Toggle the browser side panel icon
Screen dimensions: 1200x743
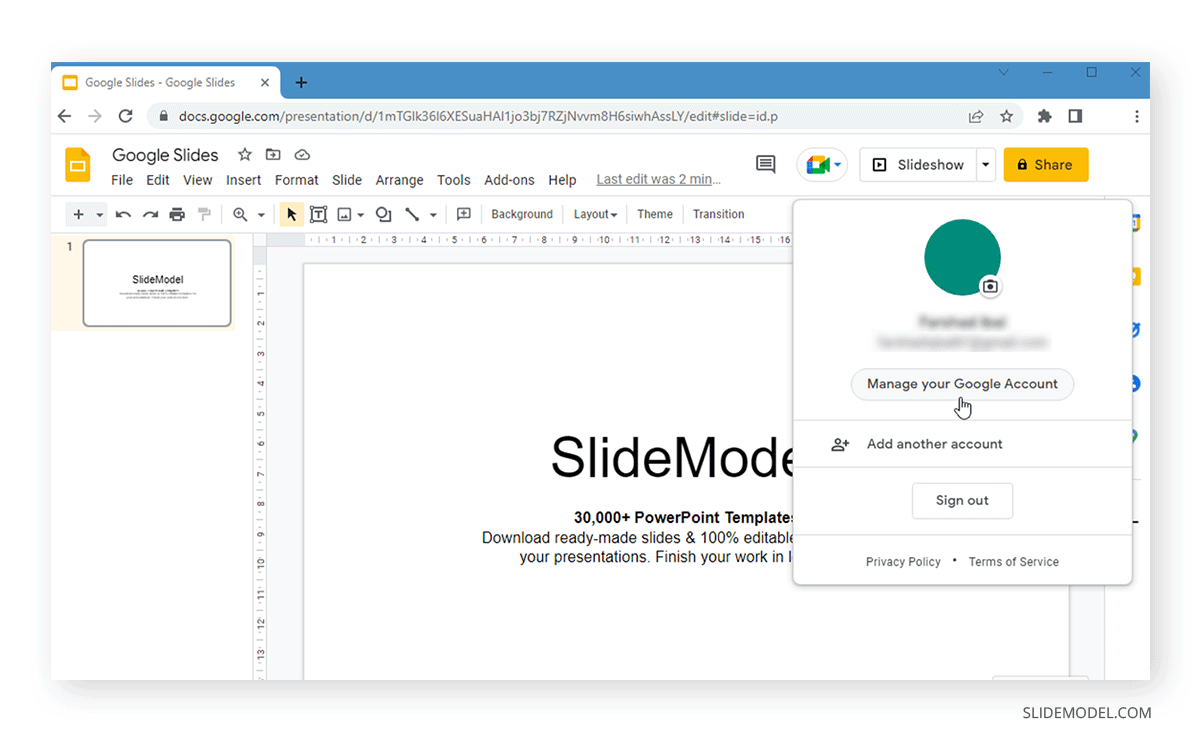tap(1075, 116)
